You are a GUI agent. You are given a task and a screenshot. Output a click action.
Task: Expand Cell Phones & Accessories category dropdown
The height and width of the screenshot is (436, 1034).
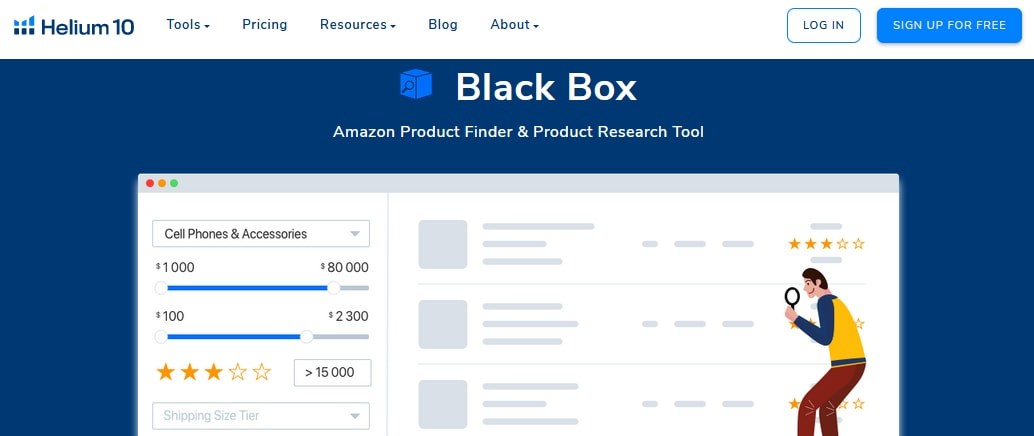pyautogui.click(x=260, y=234)
